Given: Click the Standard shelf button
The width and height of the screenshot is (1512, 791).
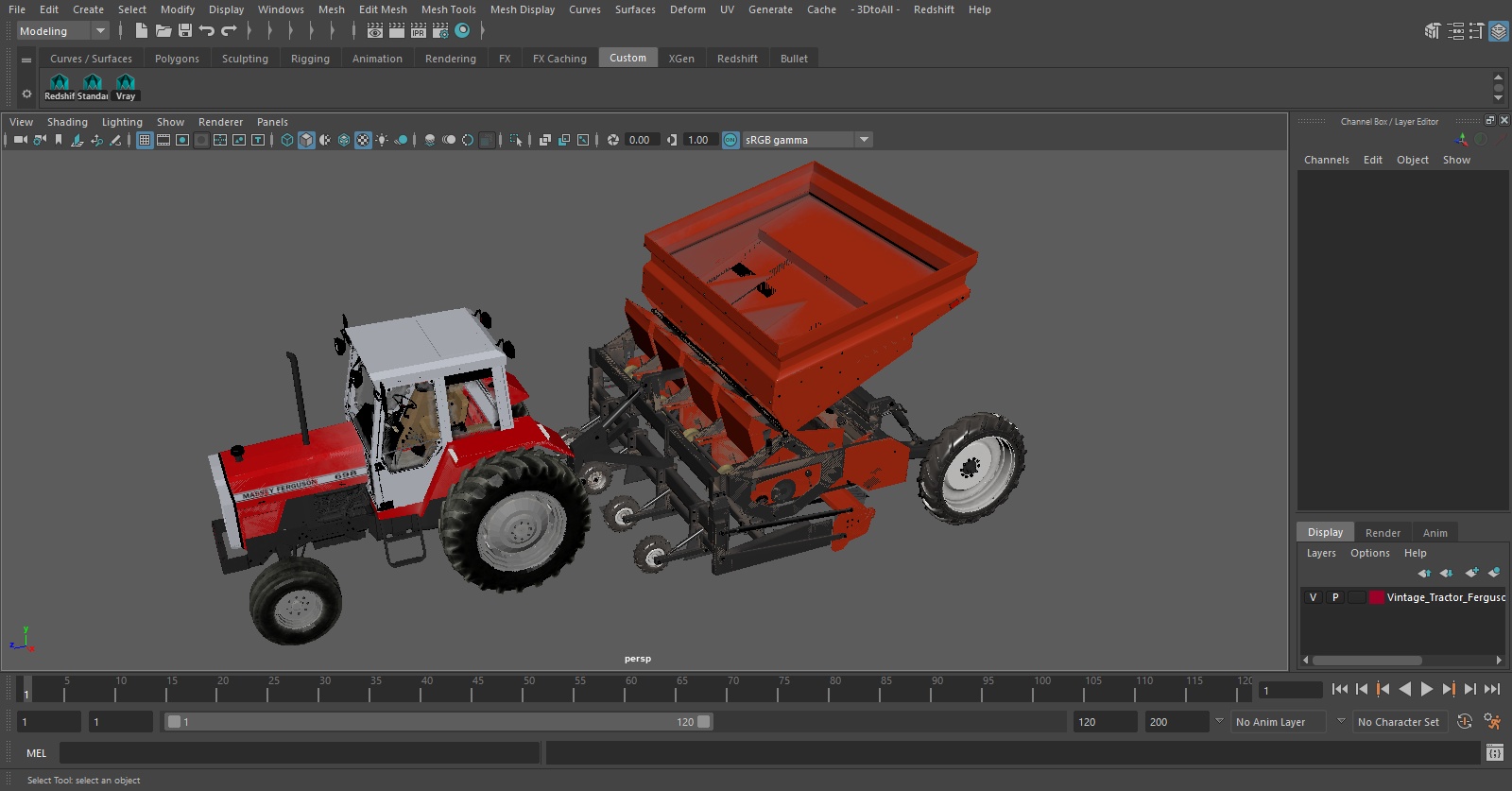Looking at the screenshot, I should pyautogui.click(x=93, y=87).
